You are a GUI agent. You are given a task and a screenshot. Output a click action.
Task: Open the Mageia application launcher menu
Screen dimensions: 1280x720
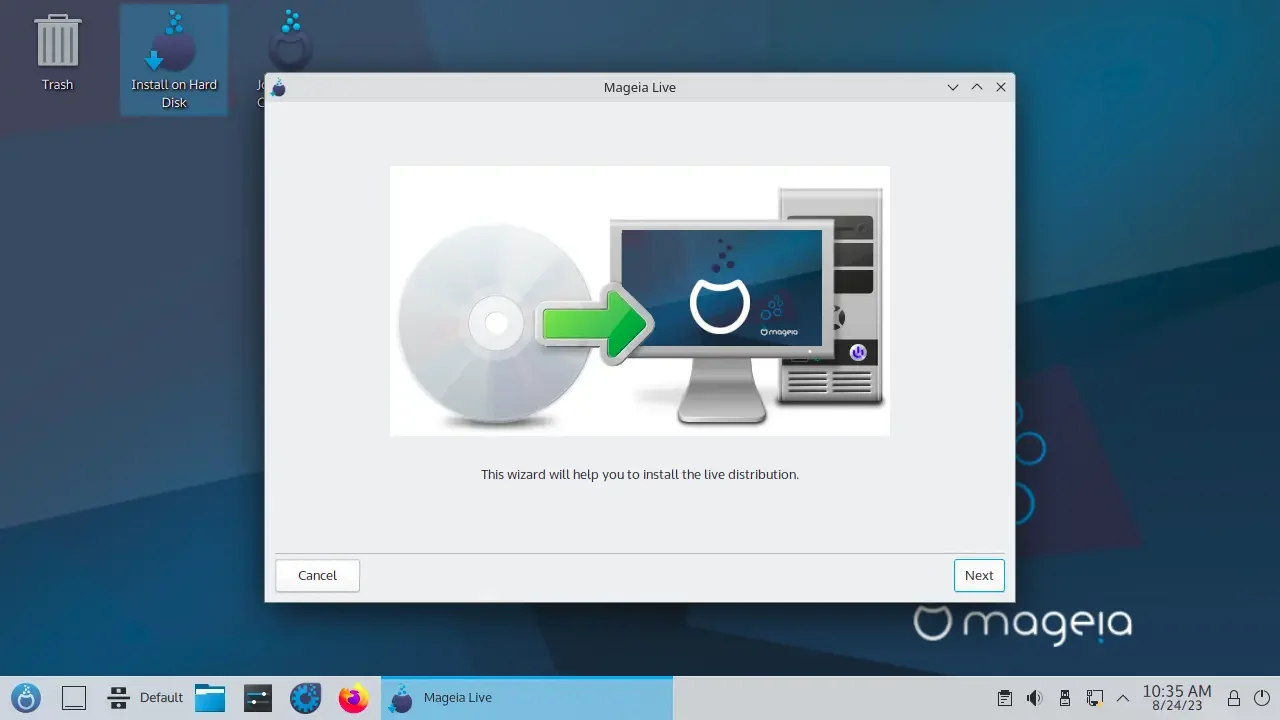pyautogui.click(x=25, y=697)
